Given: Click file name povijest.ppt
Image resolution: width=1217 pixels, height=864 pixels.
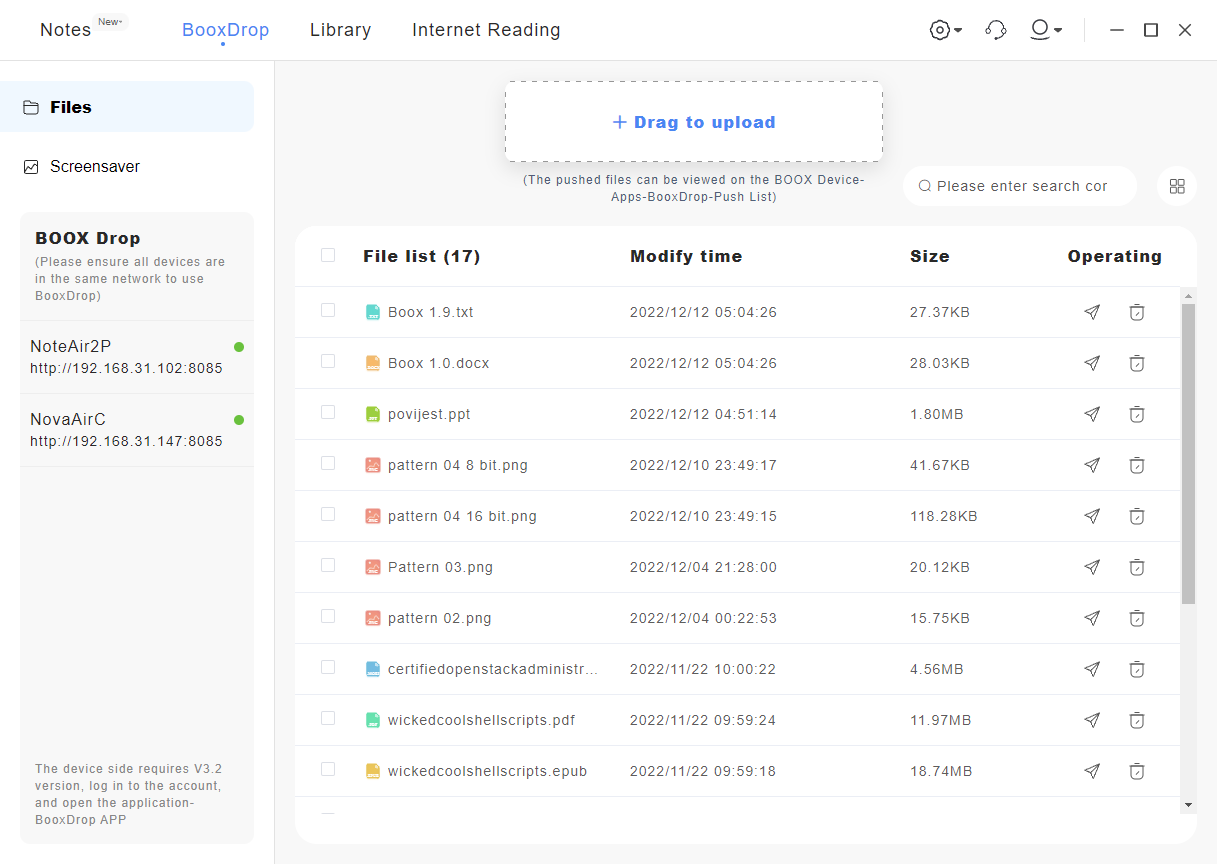Looking at the screenshot, I should (429, 414).
